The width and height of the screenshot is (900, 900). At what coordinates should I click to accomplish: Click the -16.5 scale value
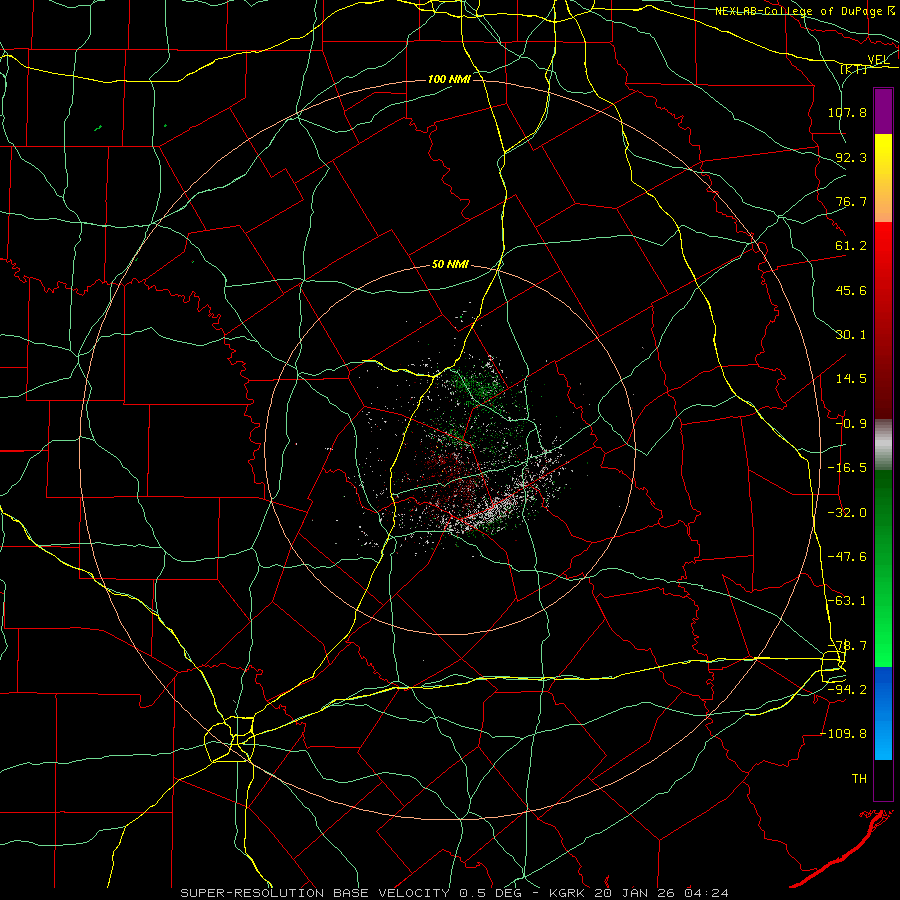click(x=847, y=468)
